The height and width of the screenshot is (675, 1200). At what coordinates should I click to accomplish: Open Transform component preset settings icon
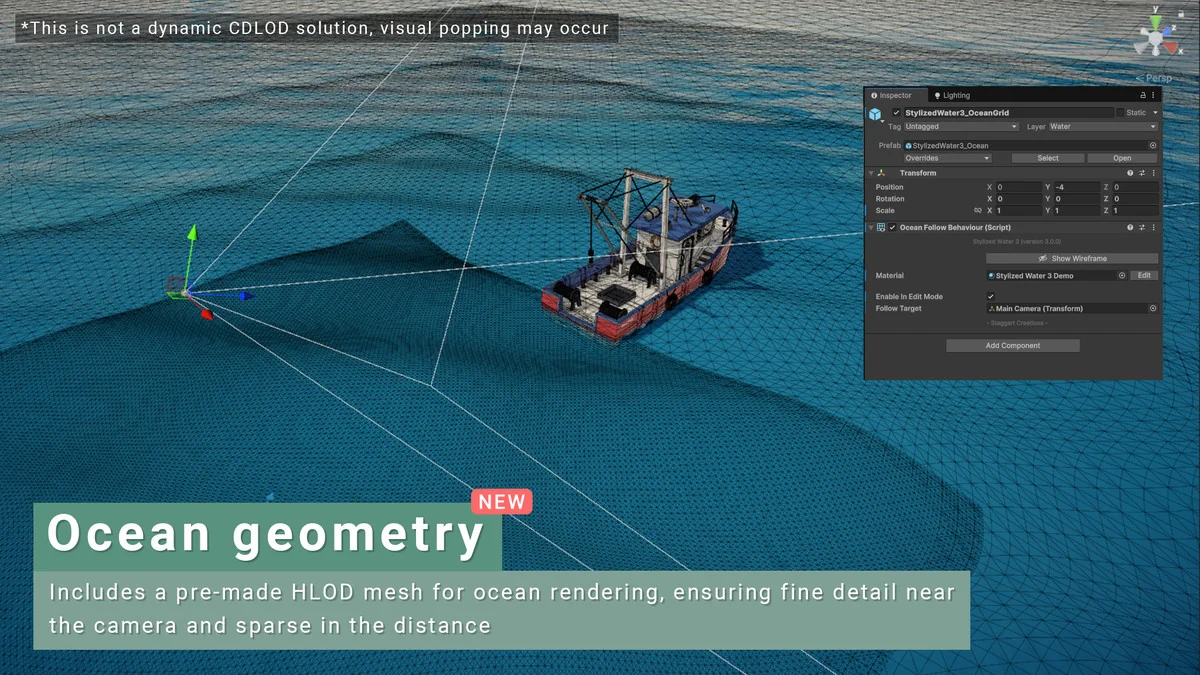pos(1141,173)
